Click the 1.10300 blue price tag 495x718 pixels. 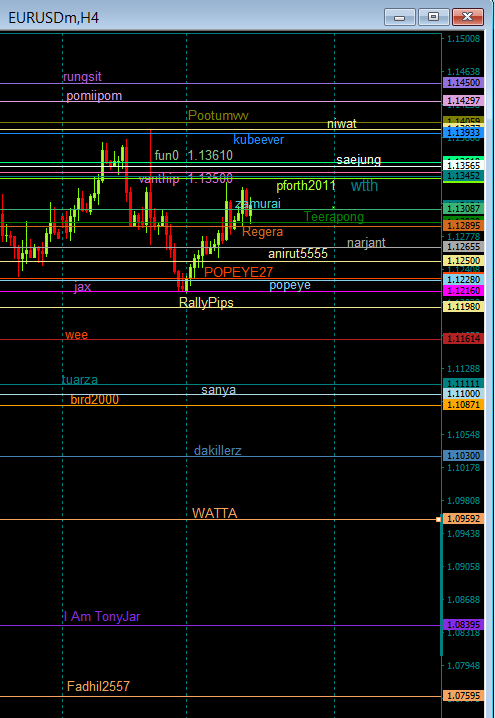coord(463,456)
